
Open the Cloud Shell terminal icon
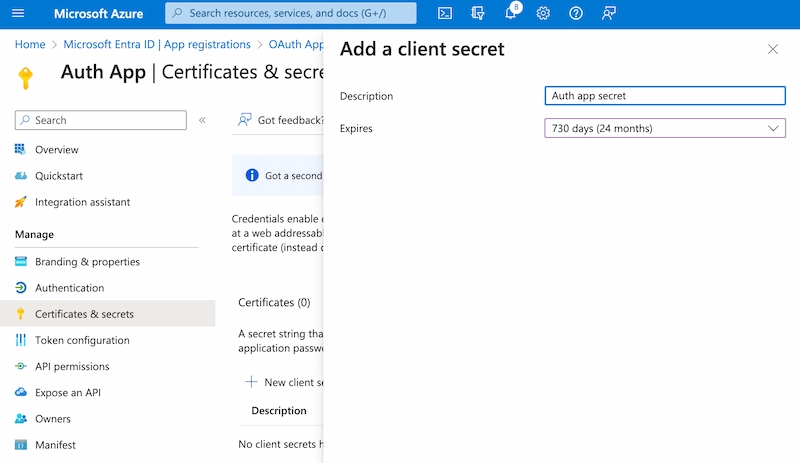[445, 13]
